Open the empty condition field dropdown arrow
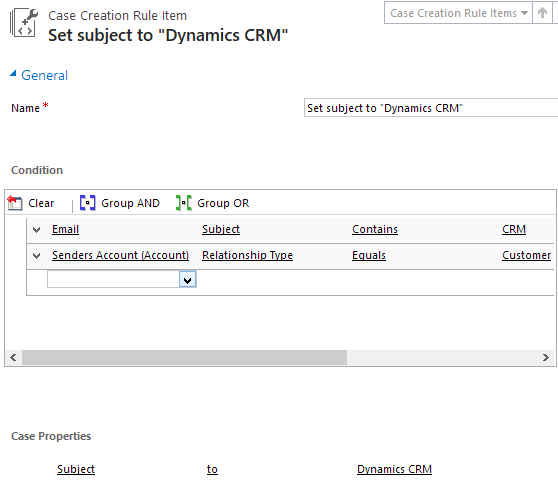558x486 pixels. (x=188, y=280)
